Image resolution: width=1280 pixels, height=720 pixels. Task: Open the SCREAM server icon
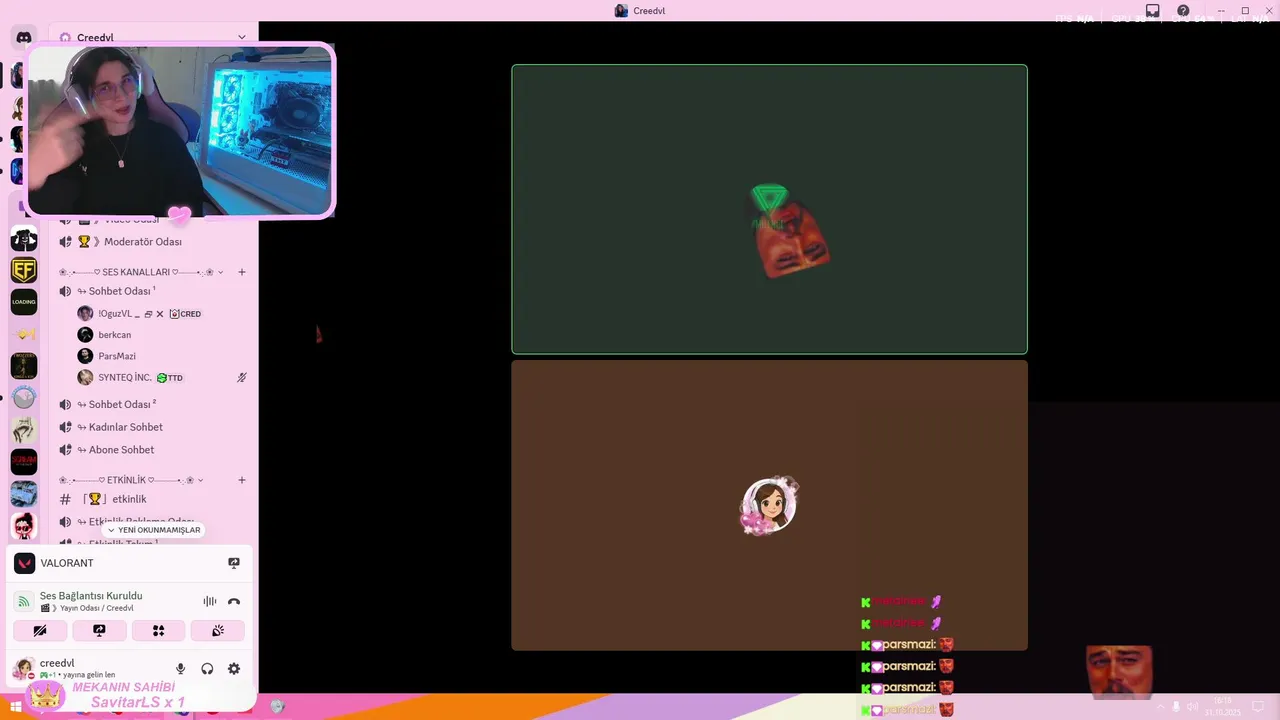(24, 462)
